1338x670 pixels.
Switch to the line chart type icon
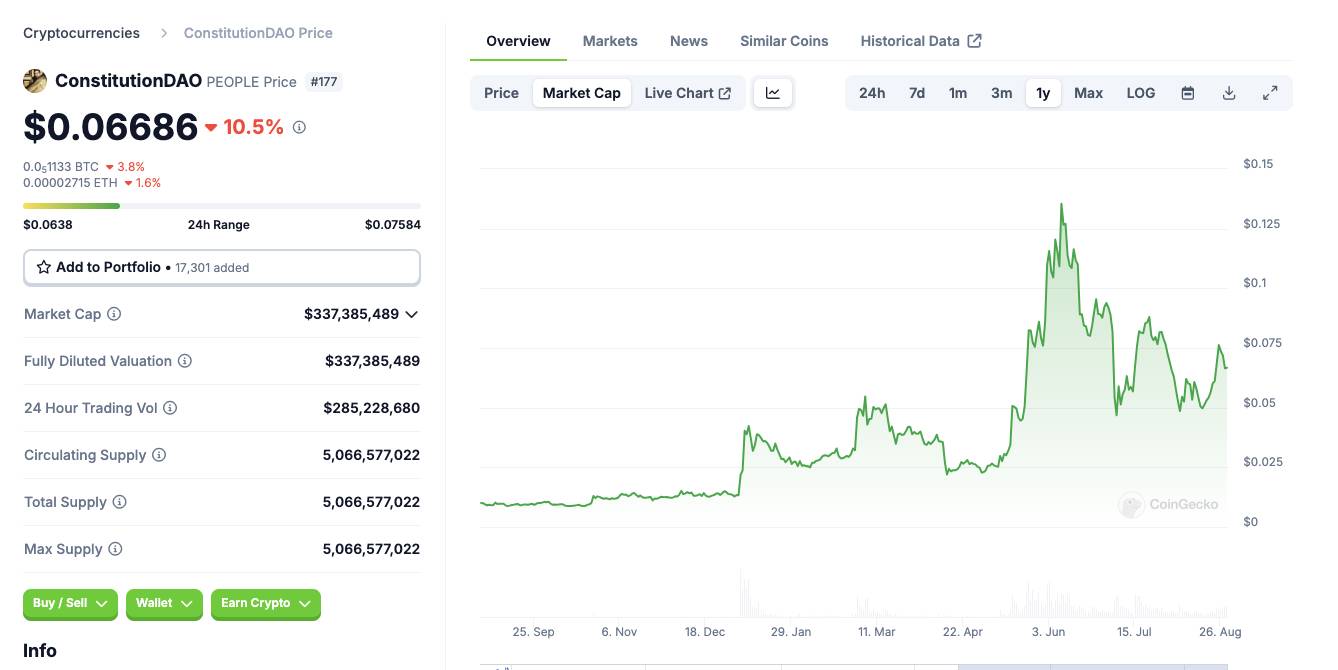pos(773,93)
